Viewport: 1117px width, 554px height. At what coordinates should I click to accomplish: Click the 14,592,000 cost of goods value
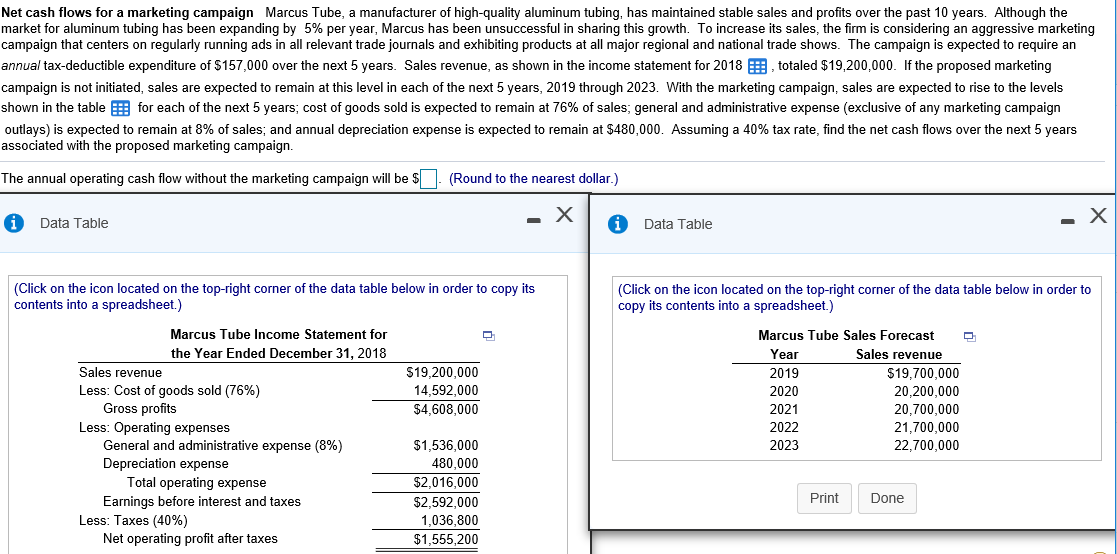pyautogui.click(x=446, y=390)
